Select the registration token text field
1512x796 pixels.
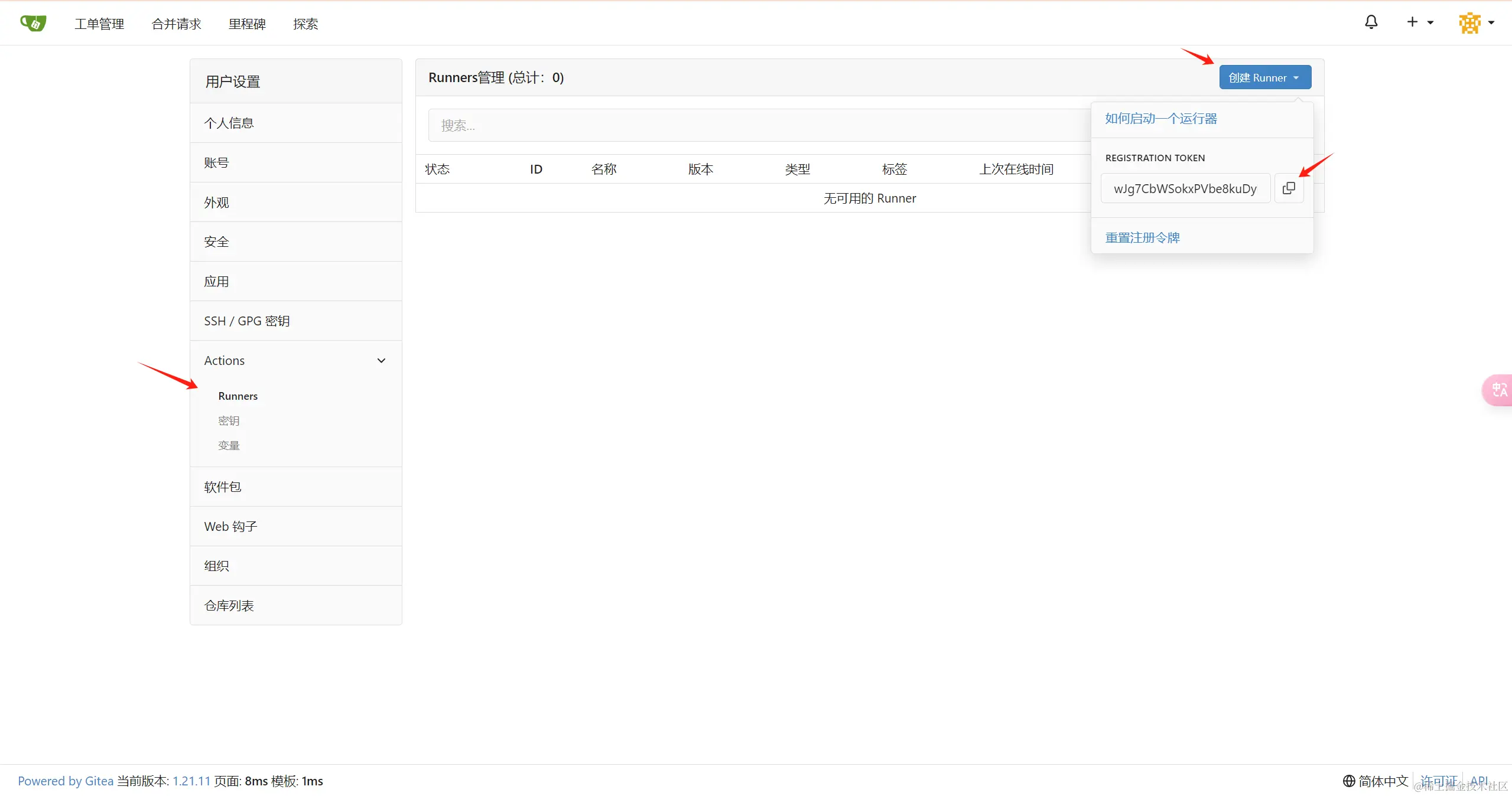tap(1185, 188)
